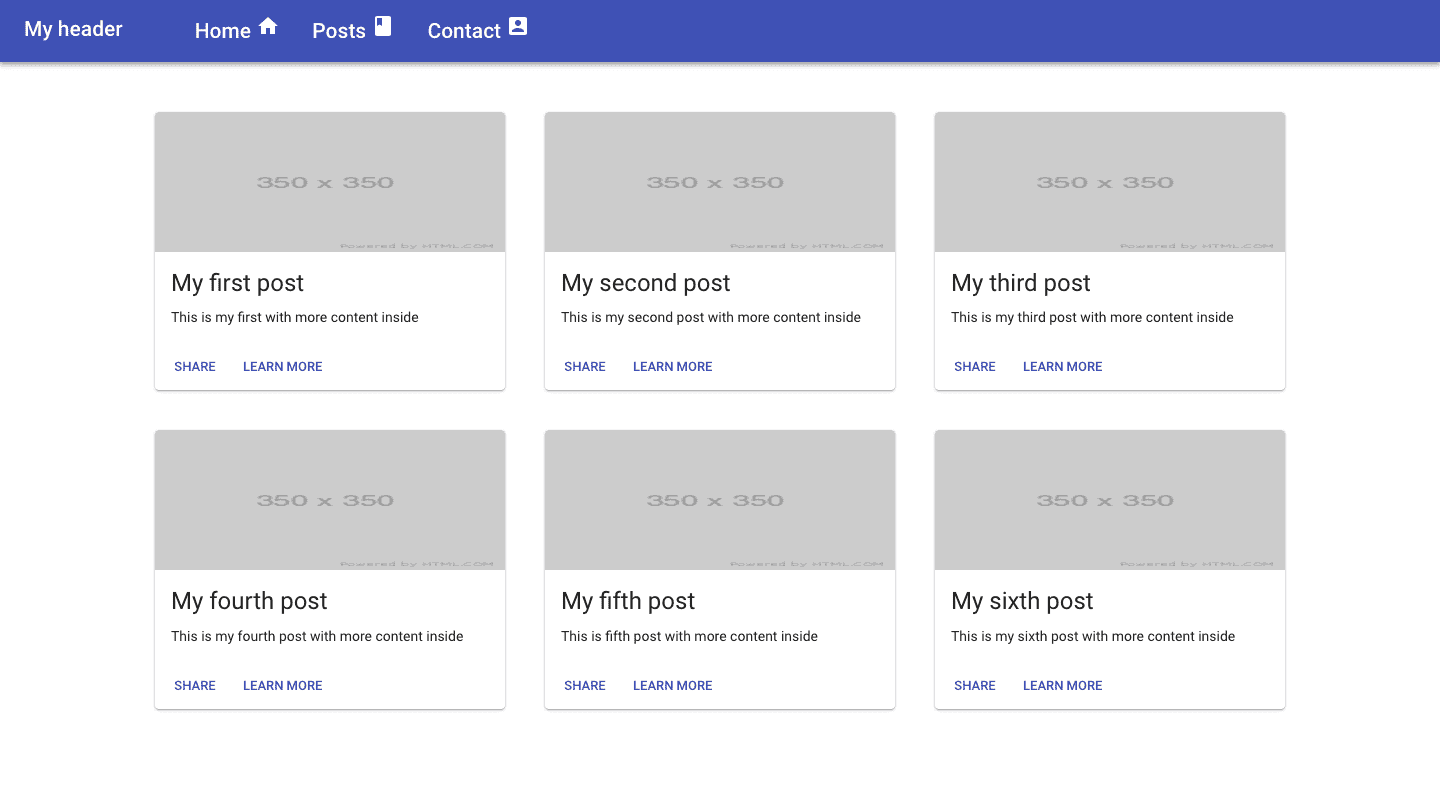The image size is (1440, 785).
Task: Open the Posts navigation item
Action: click(x=339, y=31)
